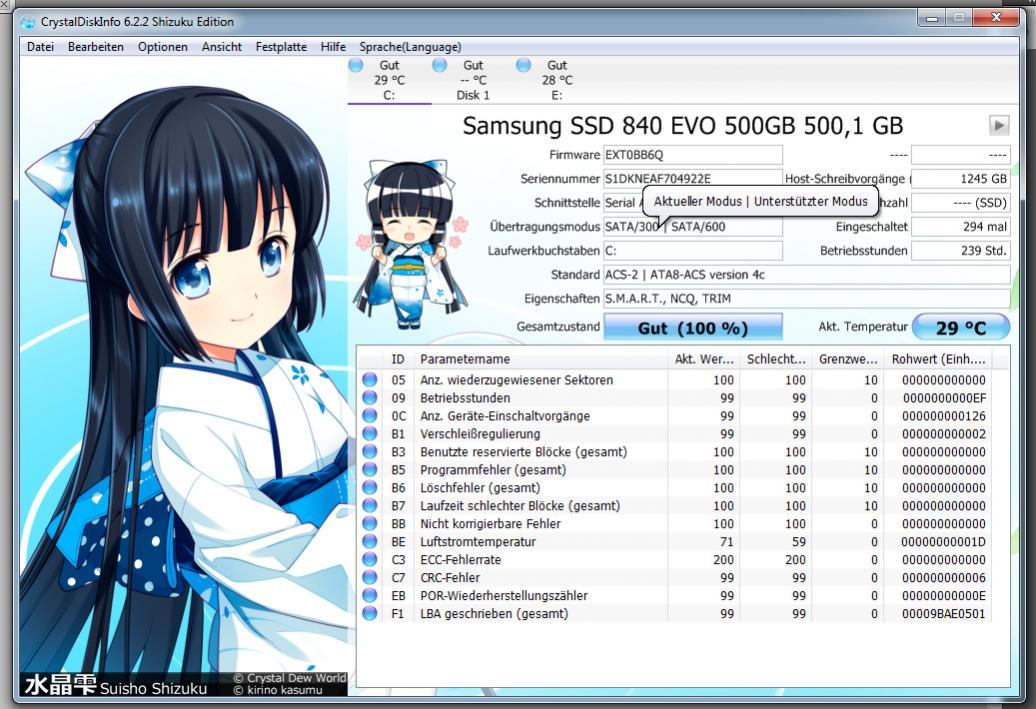Open the Festplatte menu
1036x709 pixels.
[x=281, y=47]
